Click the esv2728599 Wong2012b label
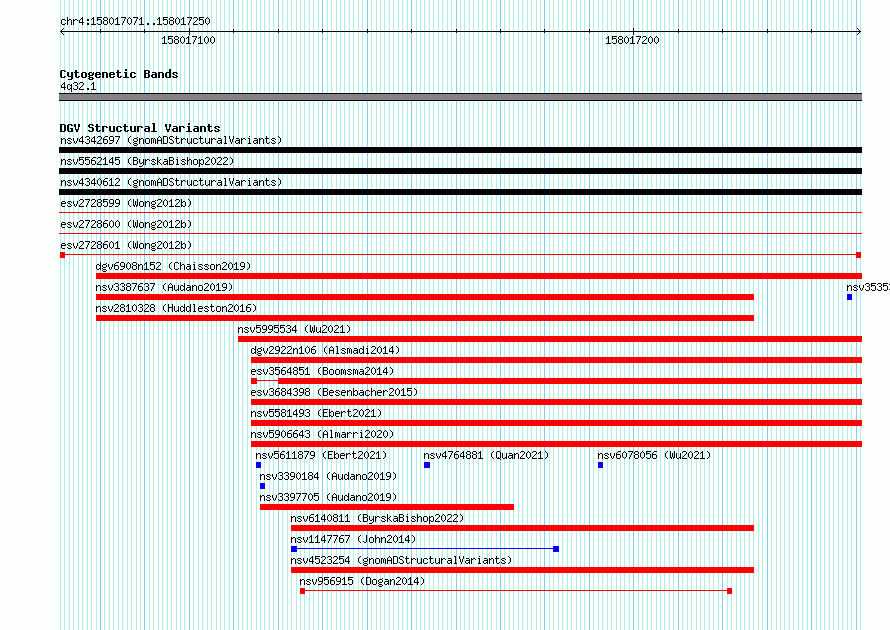This screenshot has width=890, height=630. coord(126,203)
